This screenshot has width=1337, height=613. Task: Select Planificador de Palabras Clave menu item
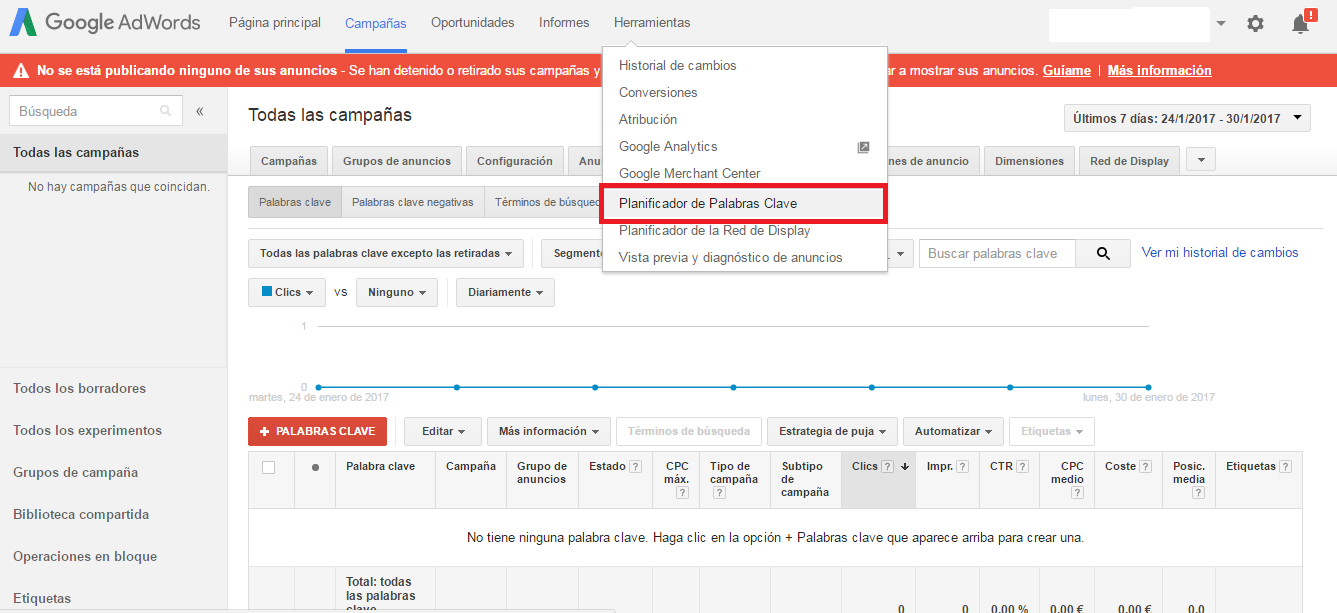click(x=744, y=203)
